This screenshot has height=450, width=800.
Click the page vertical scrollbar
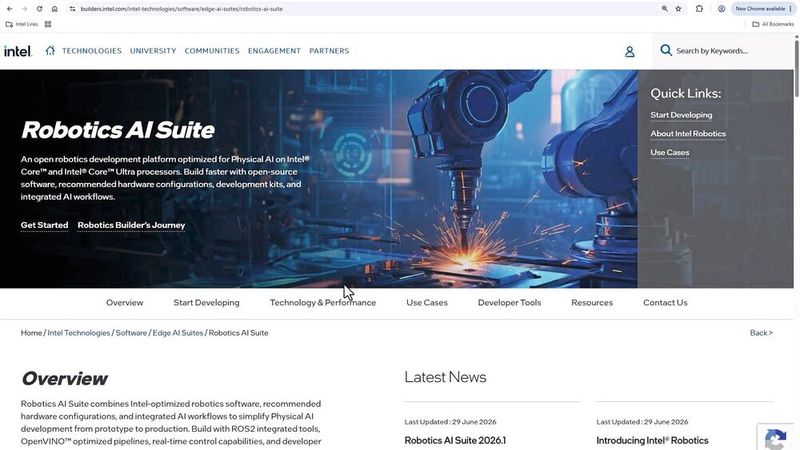796,66
